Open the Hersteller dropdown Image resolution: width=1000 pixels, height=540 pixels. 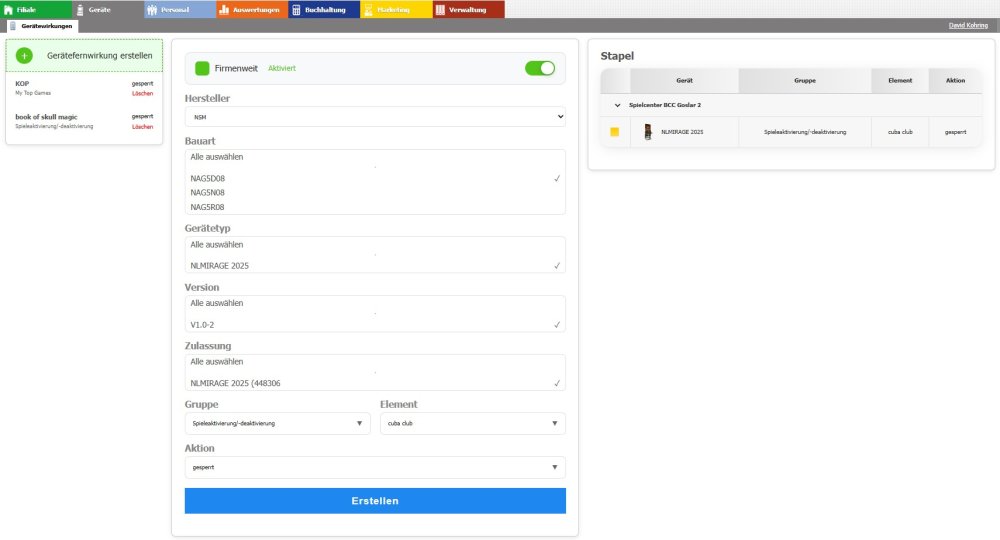(375, 117)
